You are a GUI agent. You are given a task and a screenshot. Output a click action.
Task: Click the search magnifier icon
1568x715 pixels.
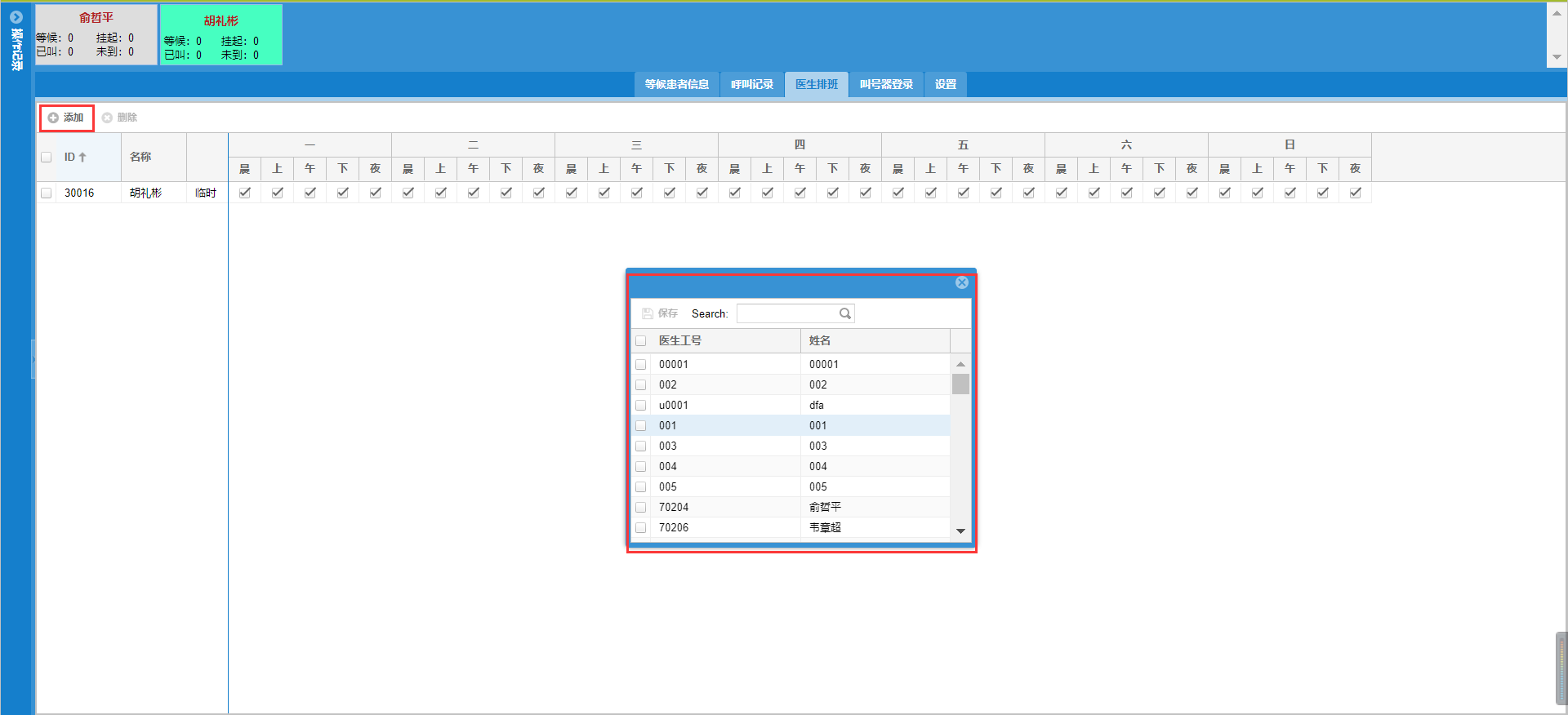[x=845, y=313]
